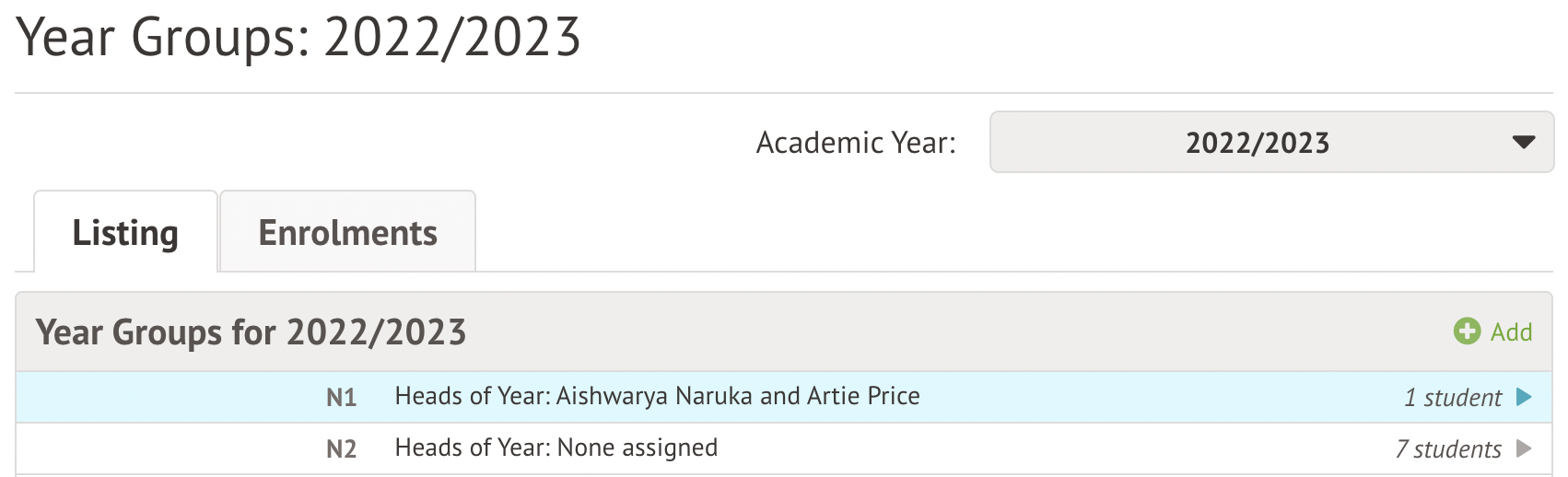
Task: Click the '1 student' count on N1
Action: tap(1452, 398)
